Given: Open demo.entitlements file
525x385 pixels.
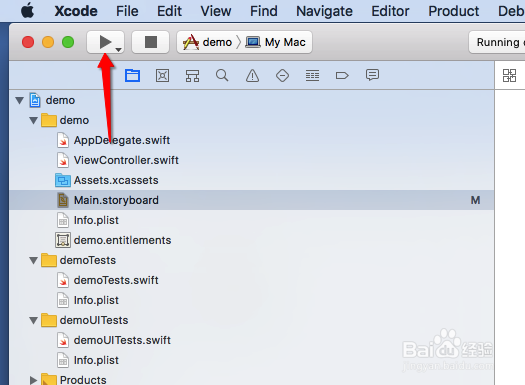Looking at the screenshot, I should click(x=252, y=240).
